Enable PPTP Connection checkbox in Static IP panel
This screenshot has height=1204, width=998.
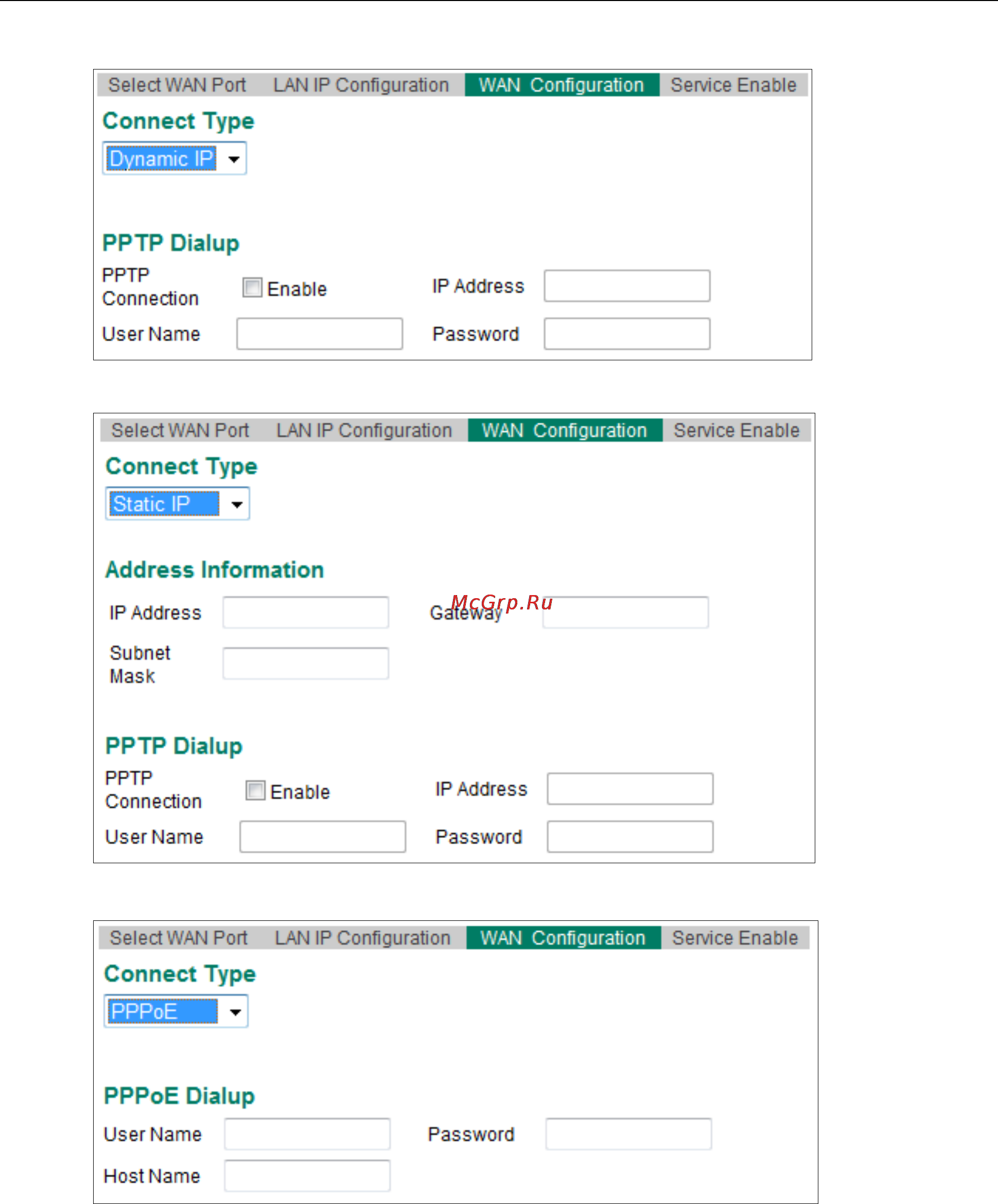(255, 790)
